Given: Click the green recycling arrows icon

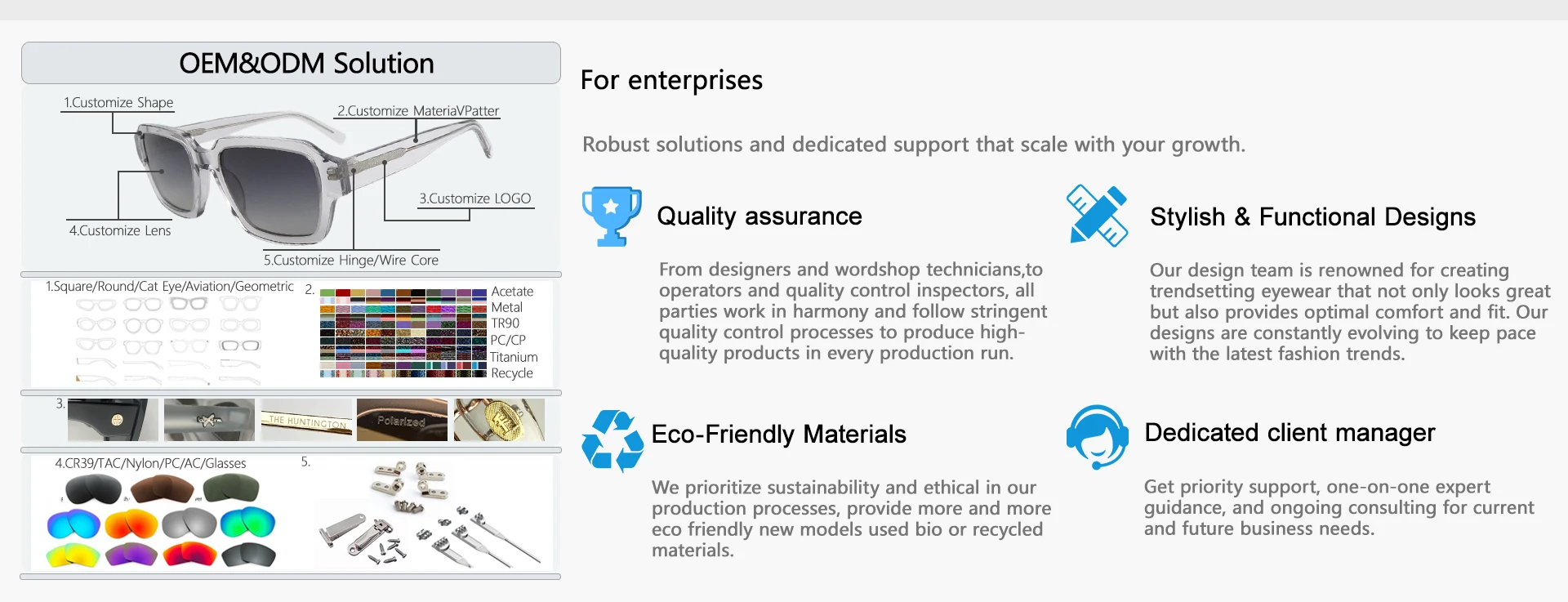Looking at the screenshot, I should 612,441.
